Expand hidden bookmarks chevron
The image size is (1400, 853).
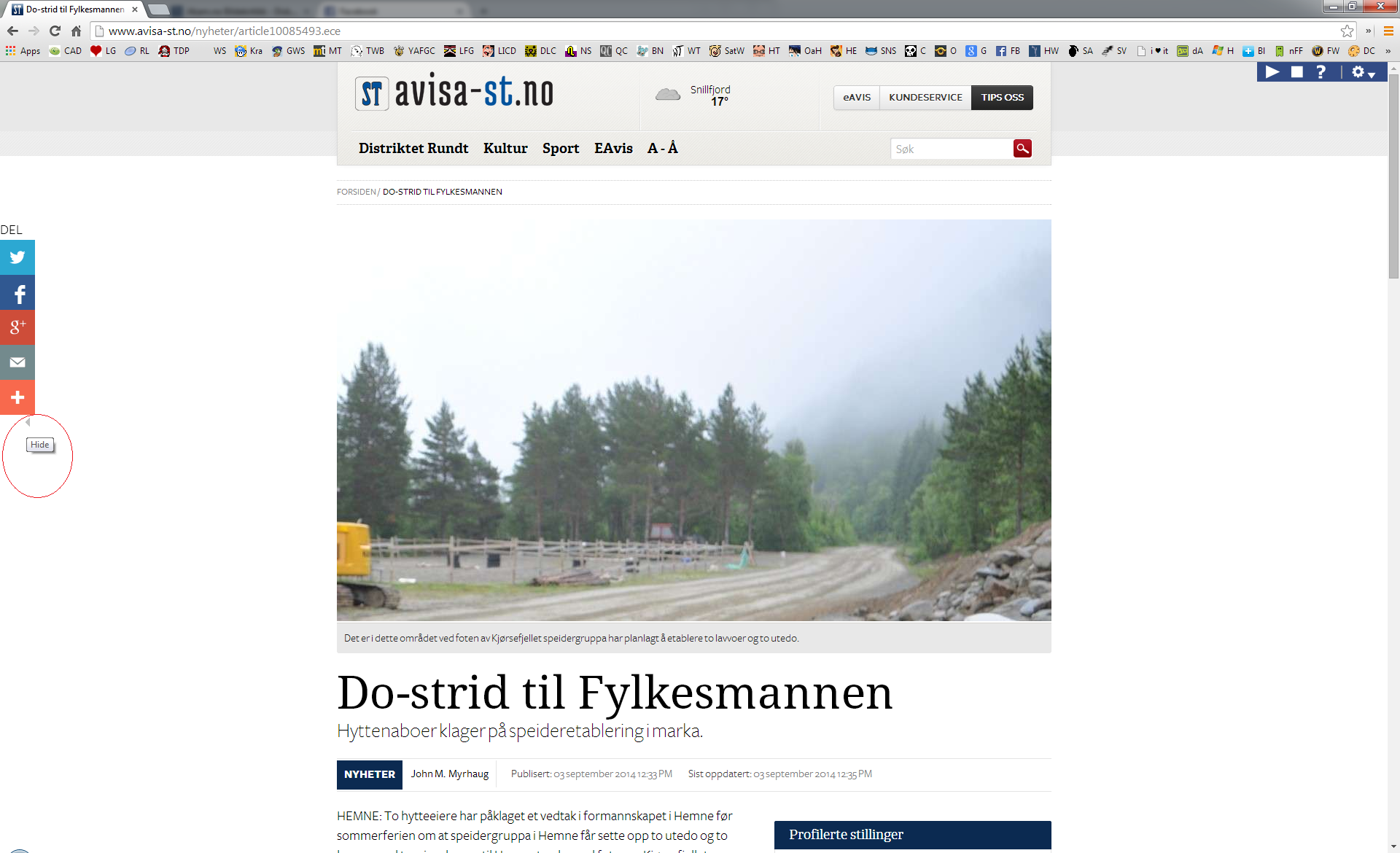1388,51
